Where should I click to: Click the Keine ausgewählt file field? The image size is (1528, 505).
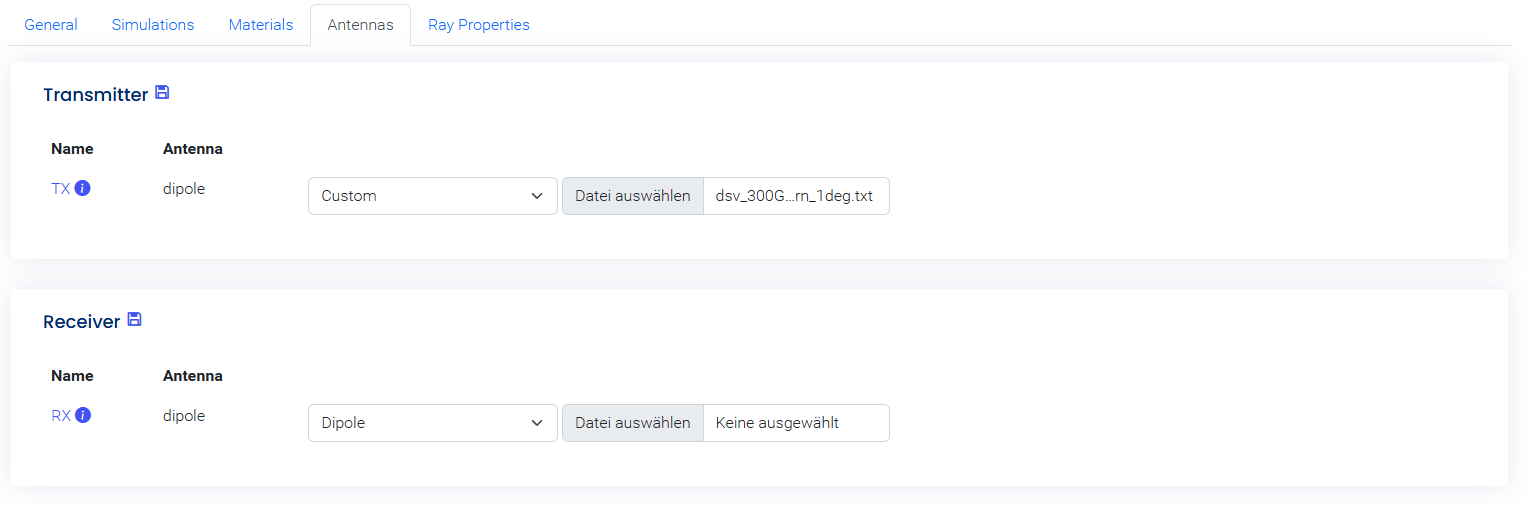pyautogui.click(x=795, y=423)
